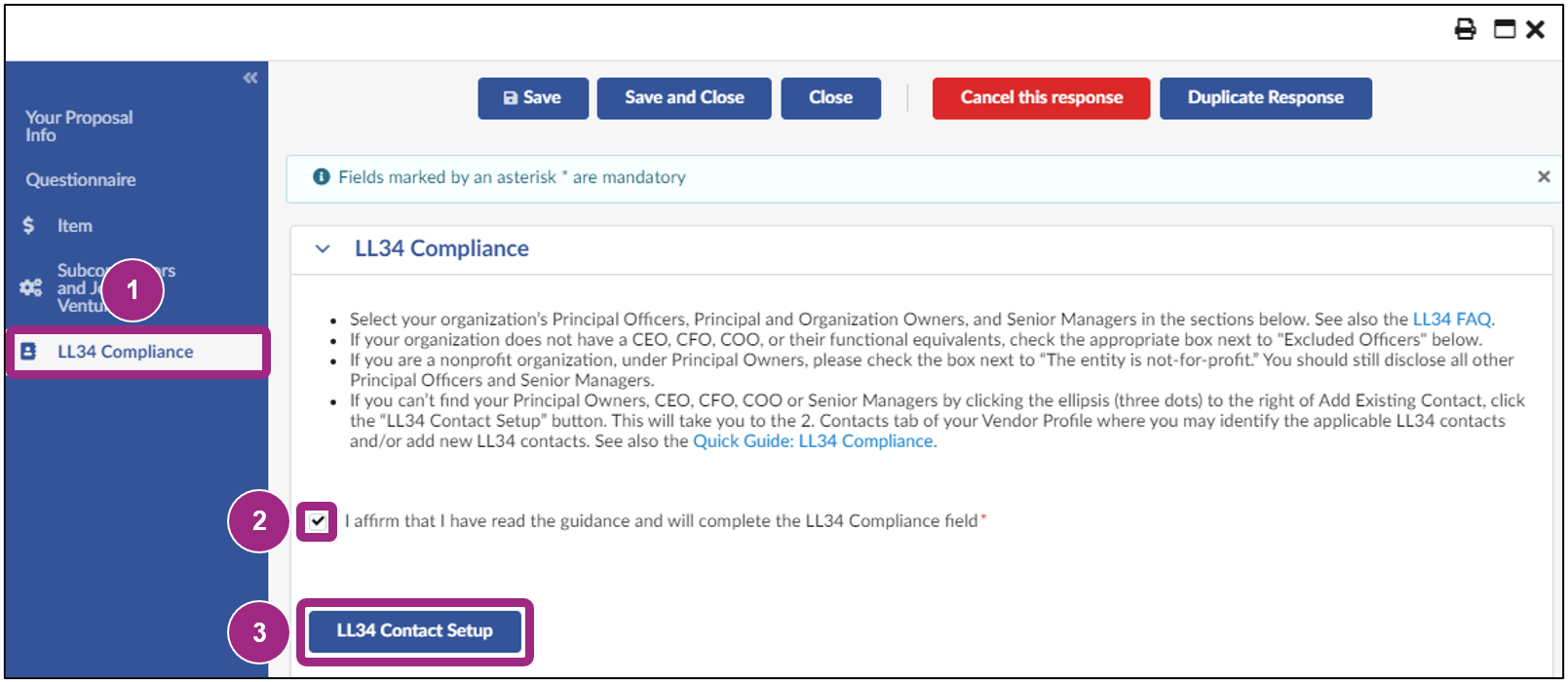Click the LL34 Compliance section heading
Viewport: 1568px width, 682px height.
point(441,248)
